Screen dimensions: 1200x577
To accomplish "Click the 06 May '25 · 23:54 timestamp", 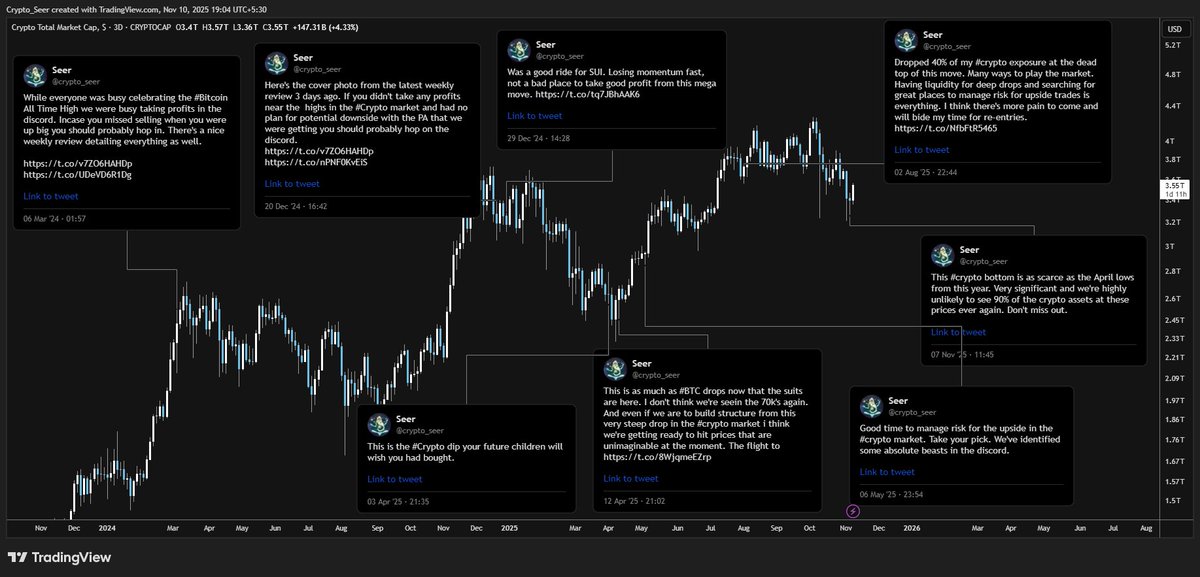I will (891, 494).
